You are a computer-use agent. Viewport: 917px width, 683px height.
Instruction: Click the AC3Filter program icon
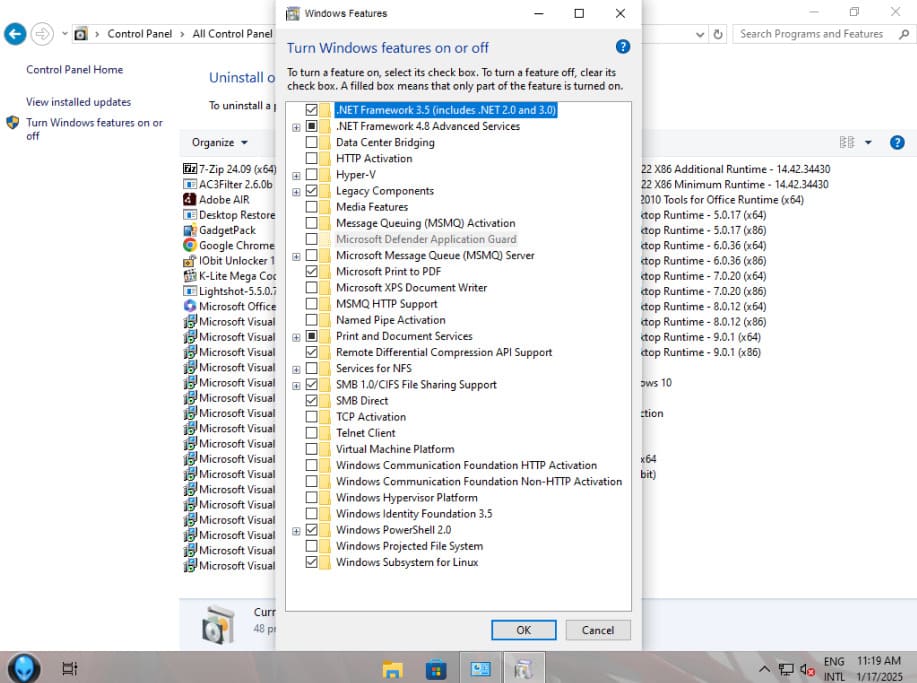pyautogui.click(x=189, y=184)
